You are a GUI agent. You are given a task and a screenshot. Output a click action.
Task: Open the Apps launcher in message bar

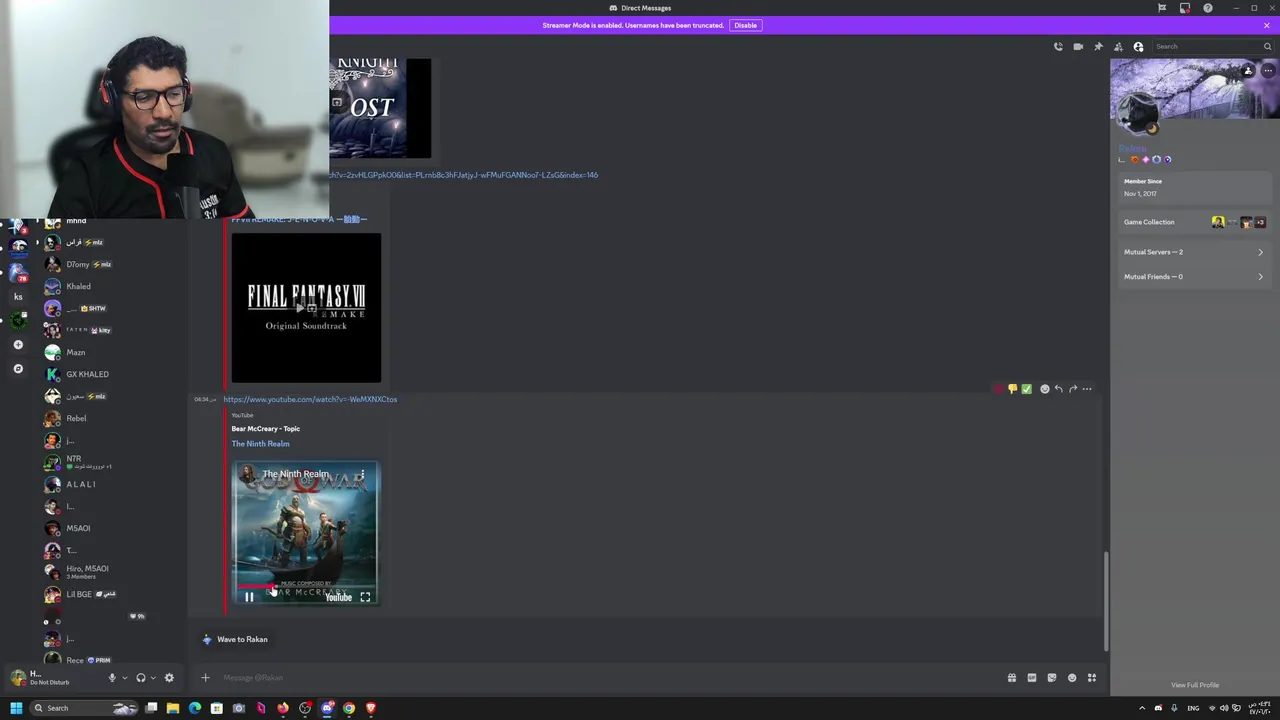pos(1092,678)
